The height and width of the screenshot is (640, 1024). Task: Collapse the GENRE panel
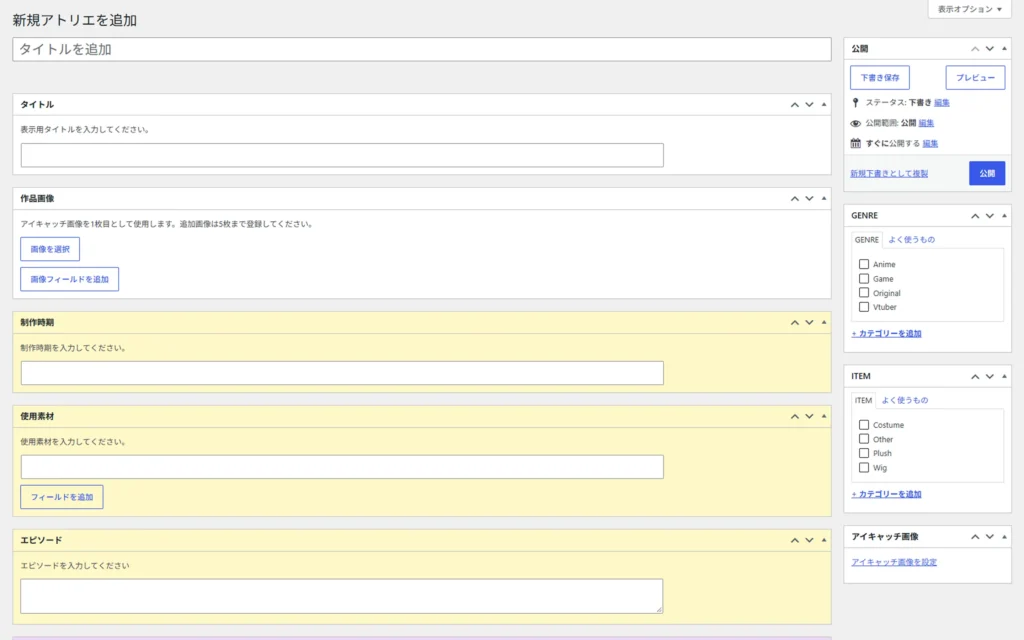coord(1004,216)
